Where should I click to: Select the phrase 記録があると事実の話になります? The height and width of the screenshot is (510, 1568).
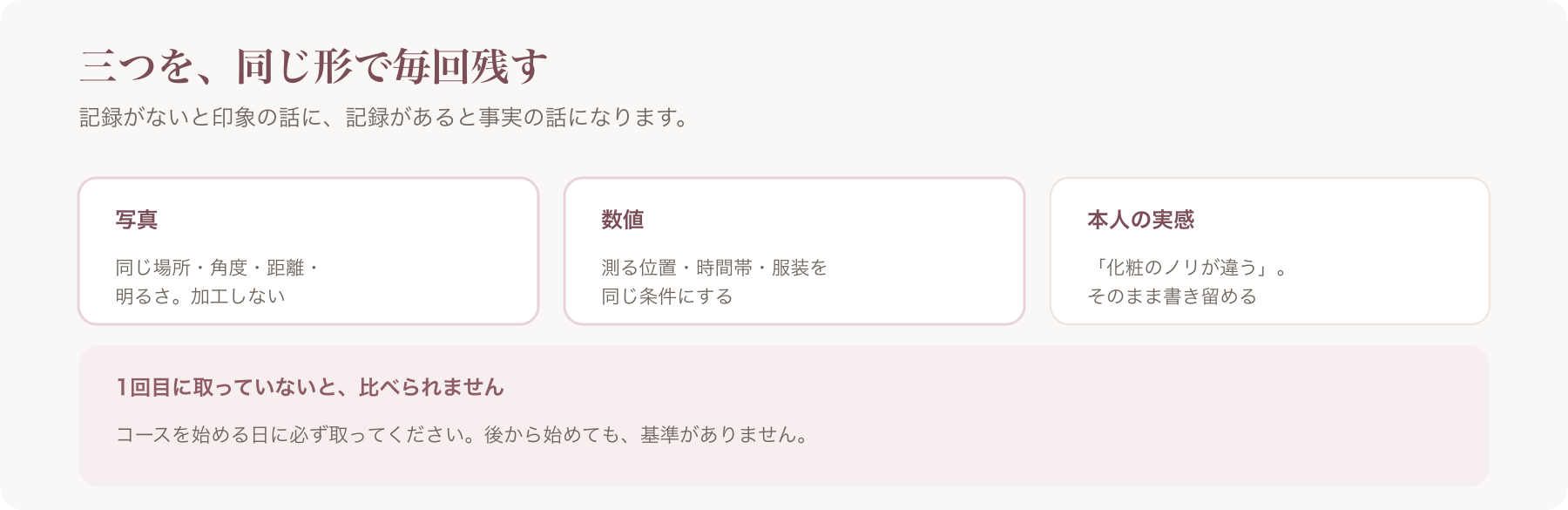[509, 117]
